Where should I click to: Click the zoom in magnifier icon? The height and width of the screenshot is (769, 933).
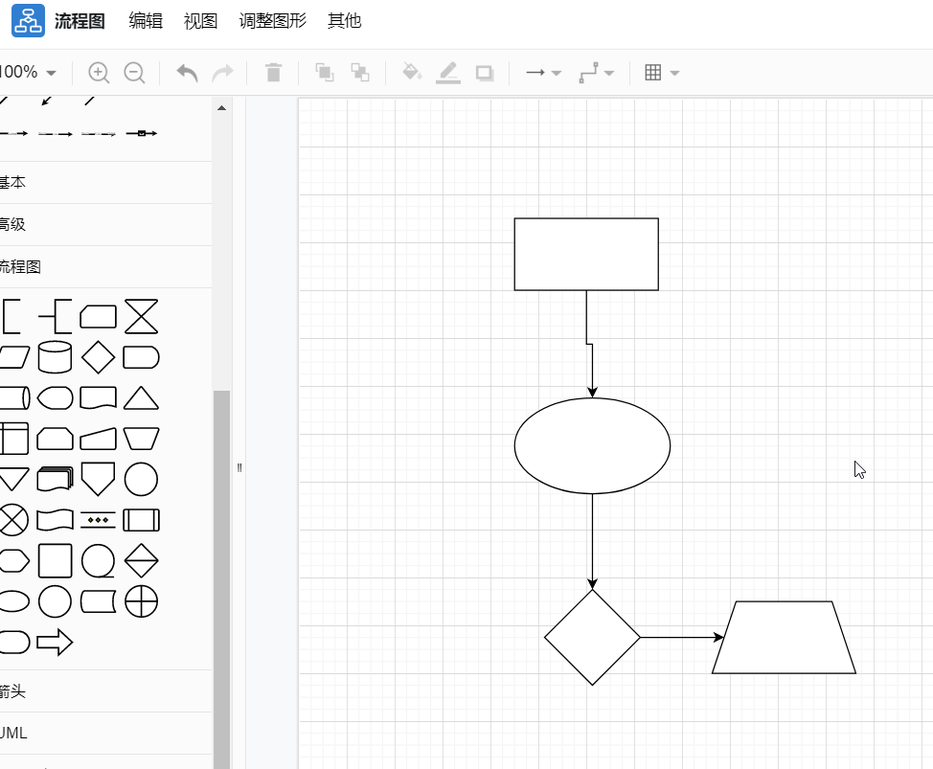[98, 73]
